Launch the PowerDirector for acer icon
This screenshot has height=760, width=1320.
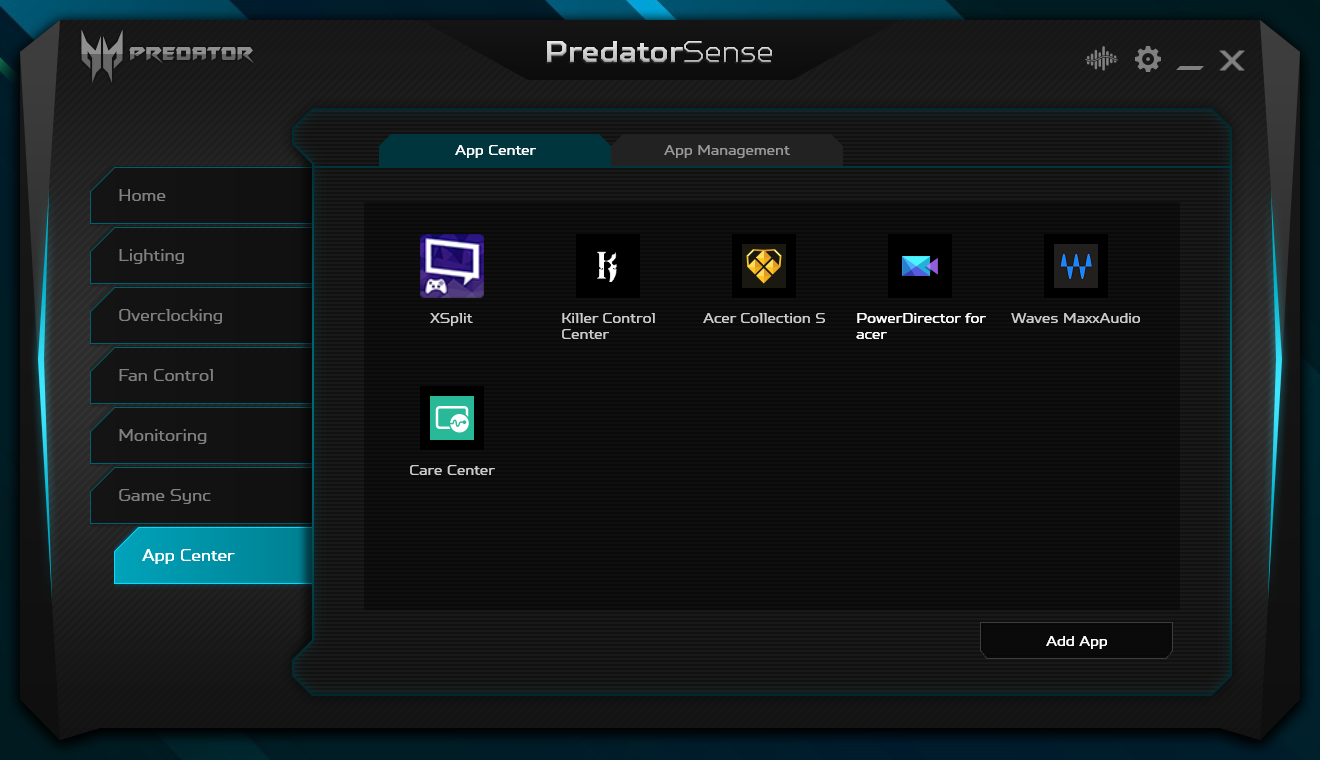click(x=919, y=266)
